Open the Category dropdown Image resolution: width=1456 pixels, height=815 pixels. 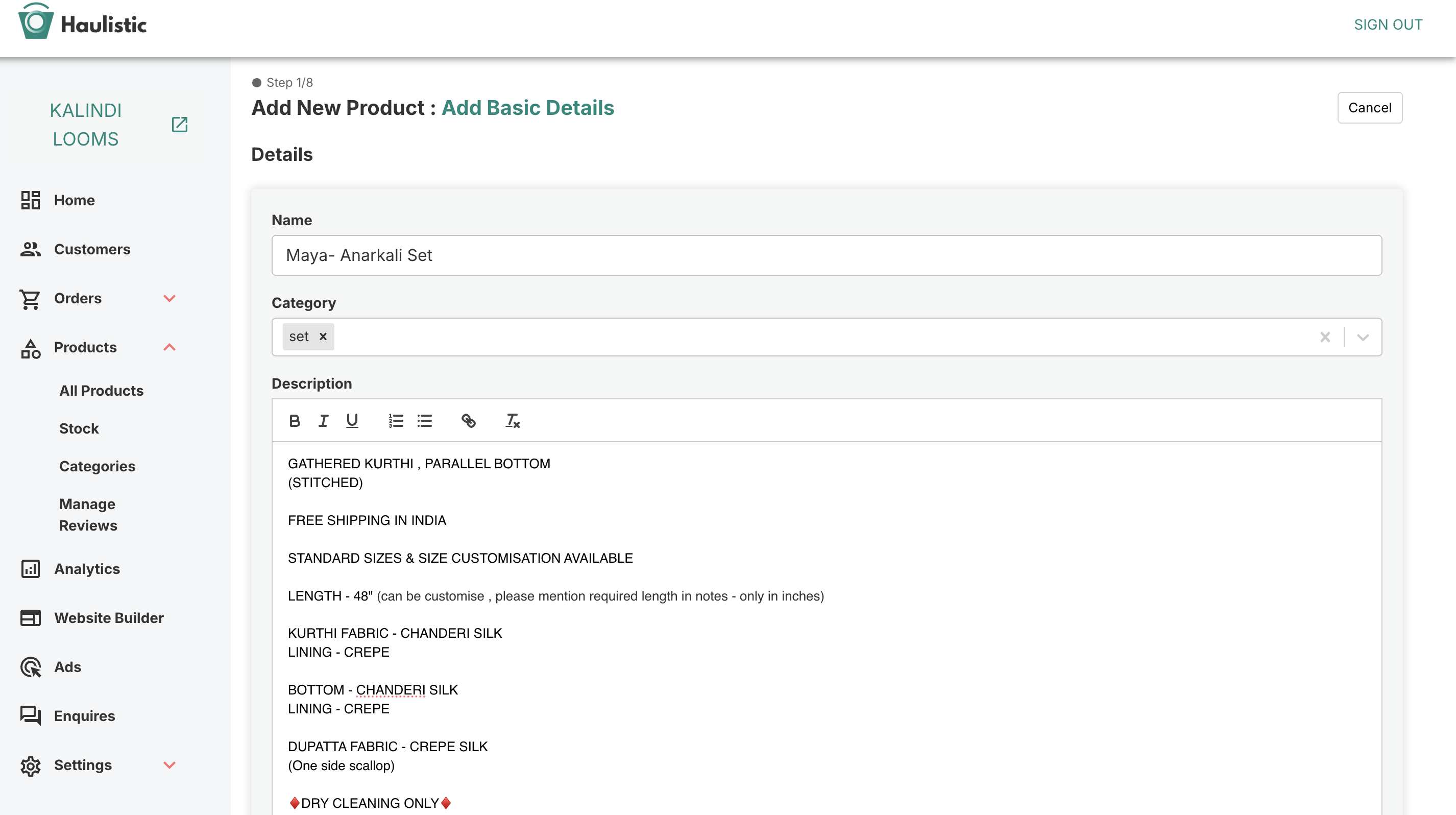pos(1362,337)
